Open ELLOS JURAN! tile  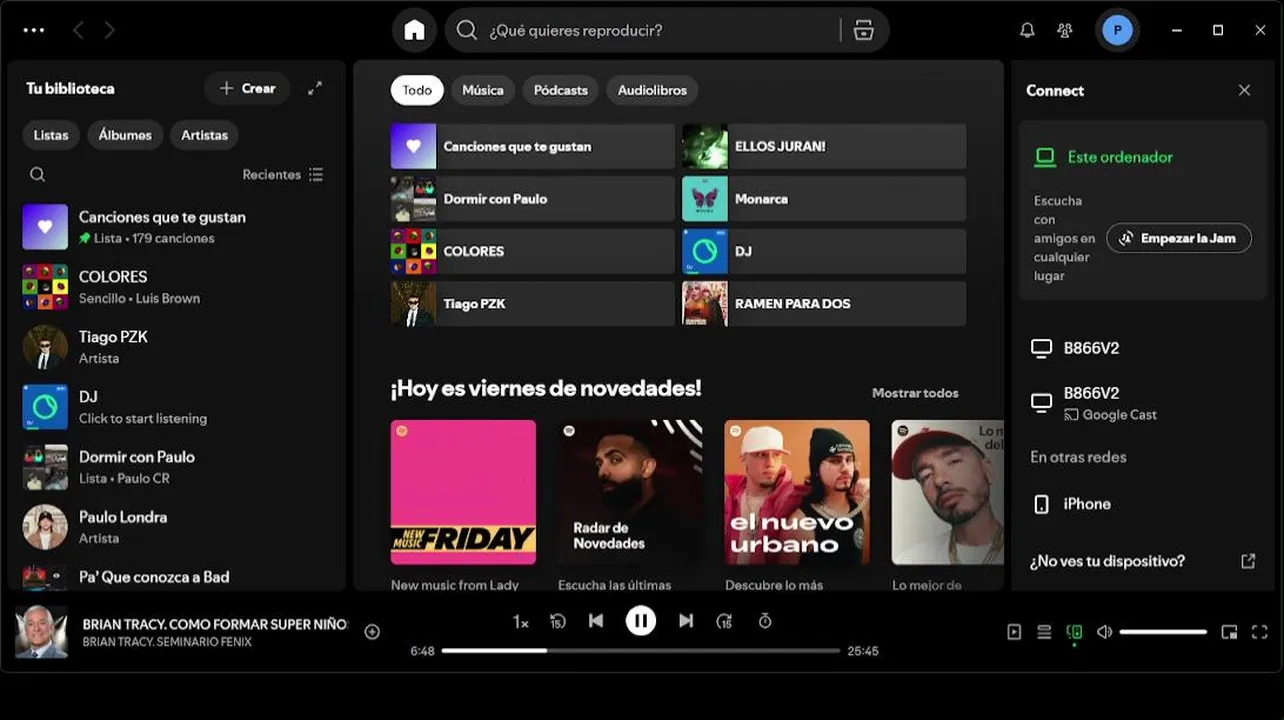tap(824, 146)
